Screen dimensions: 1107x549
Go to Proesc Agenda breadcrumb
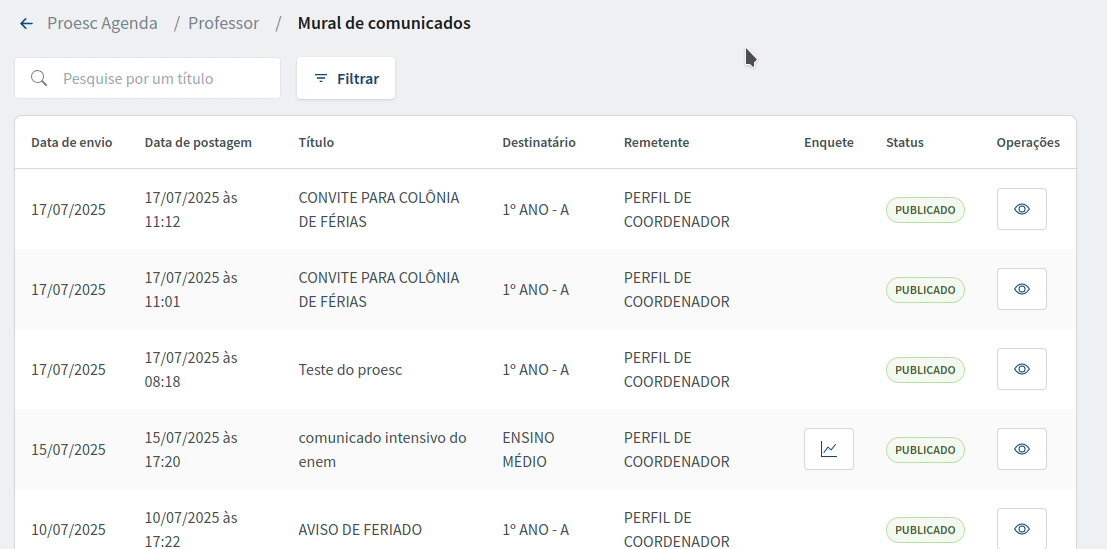102,23
